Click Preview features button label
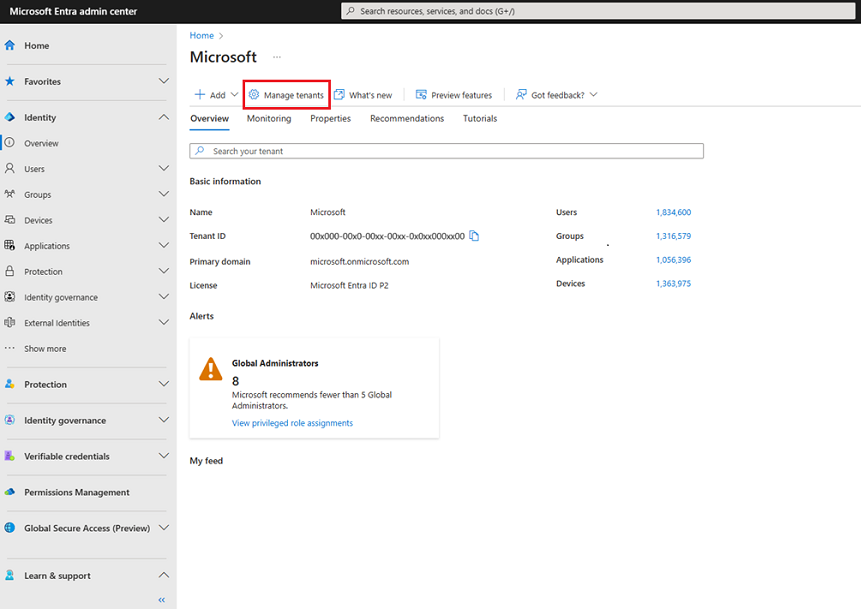Viewport: 861px width, 609px height. click(x=462, y=95)
